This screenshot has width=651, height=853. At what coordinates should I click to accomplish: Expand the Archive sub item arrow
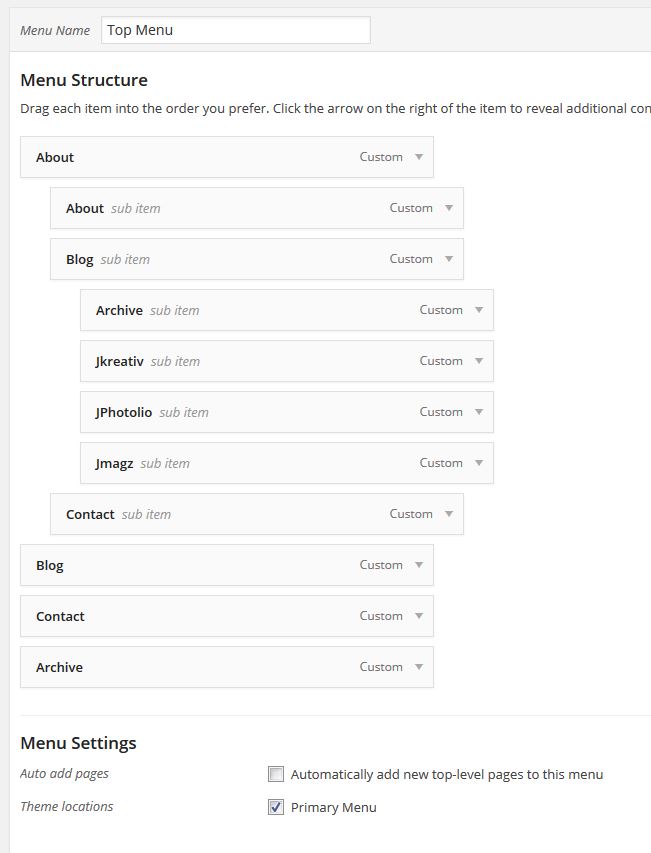pos(479,310)
